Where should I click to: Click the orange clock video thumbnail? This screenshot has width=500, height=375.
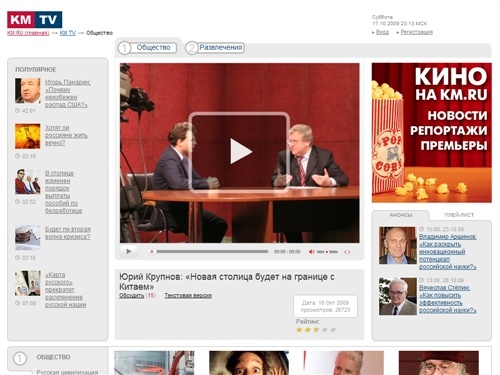pyautogui.click(x=28, y=136)
